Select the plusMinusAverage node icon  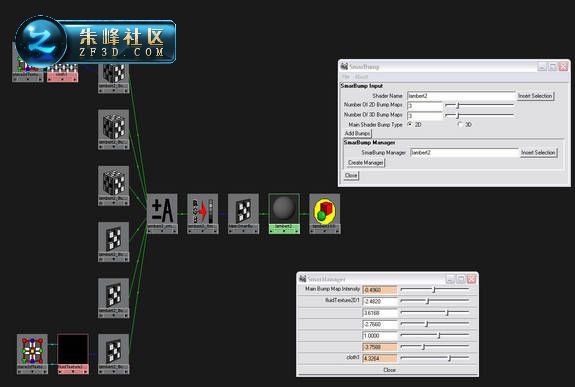tap(162, 214)
